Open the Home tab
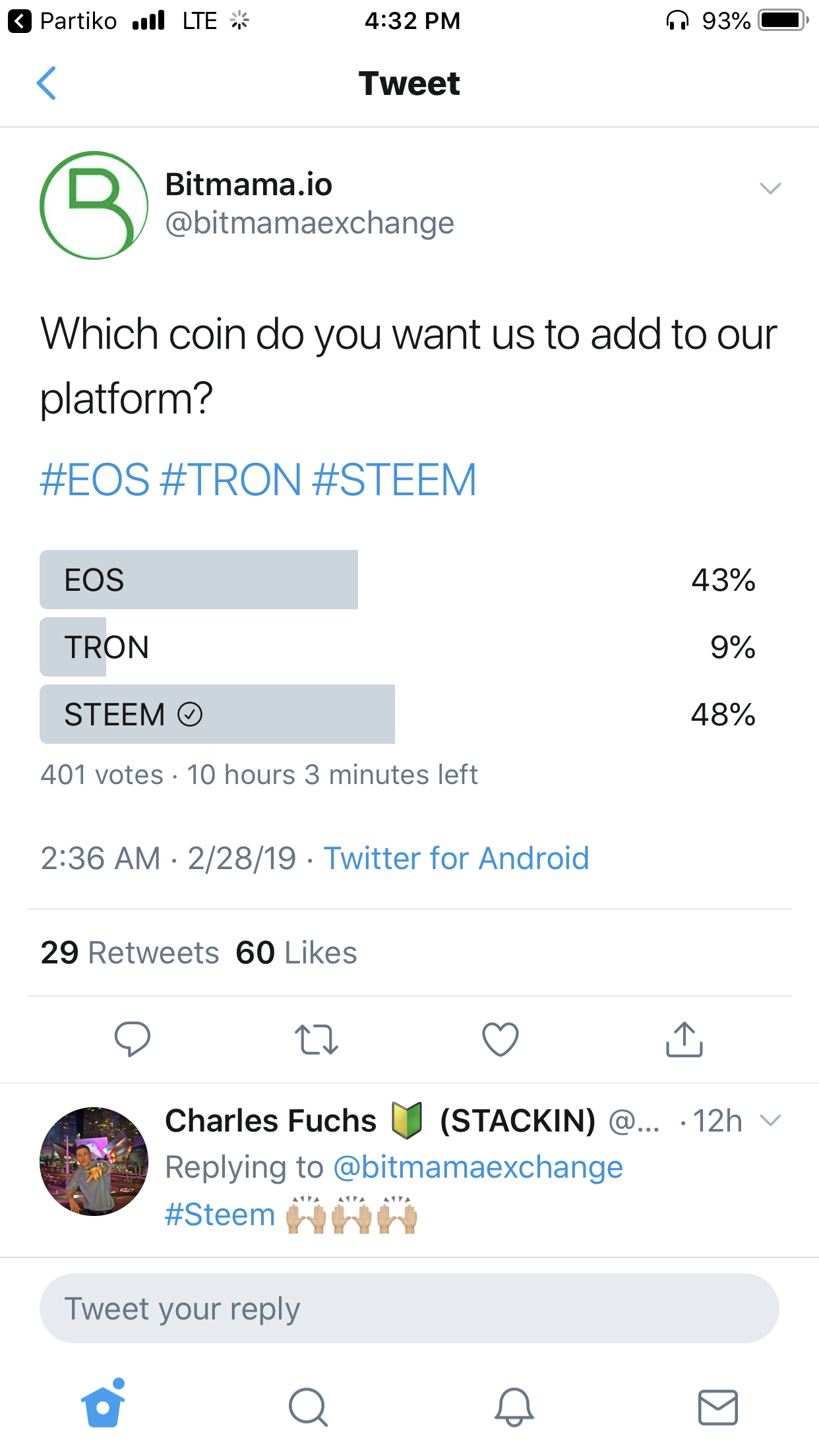 tap(103, 1406)
